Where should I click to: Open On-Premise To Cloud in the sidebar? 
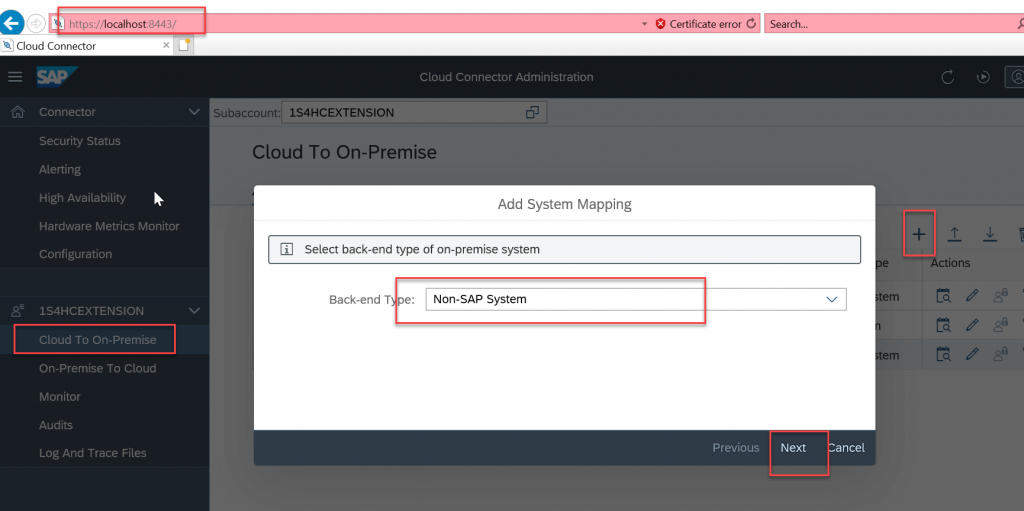[98, 368]
